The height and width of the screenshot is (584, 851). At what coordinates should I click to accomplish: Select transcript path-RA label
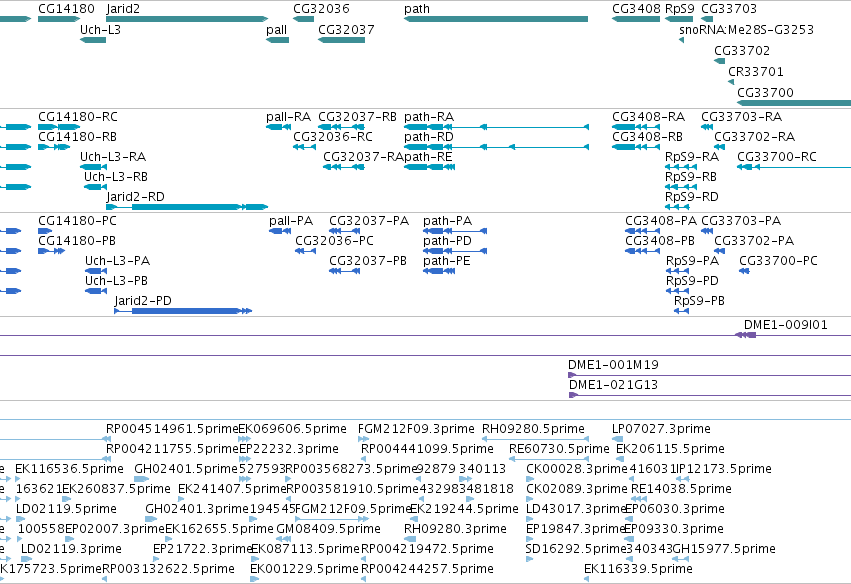(429, 117)
